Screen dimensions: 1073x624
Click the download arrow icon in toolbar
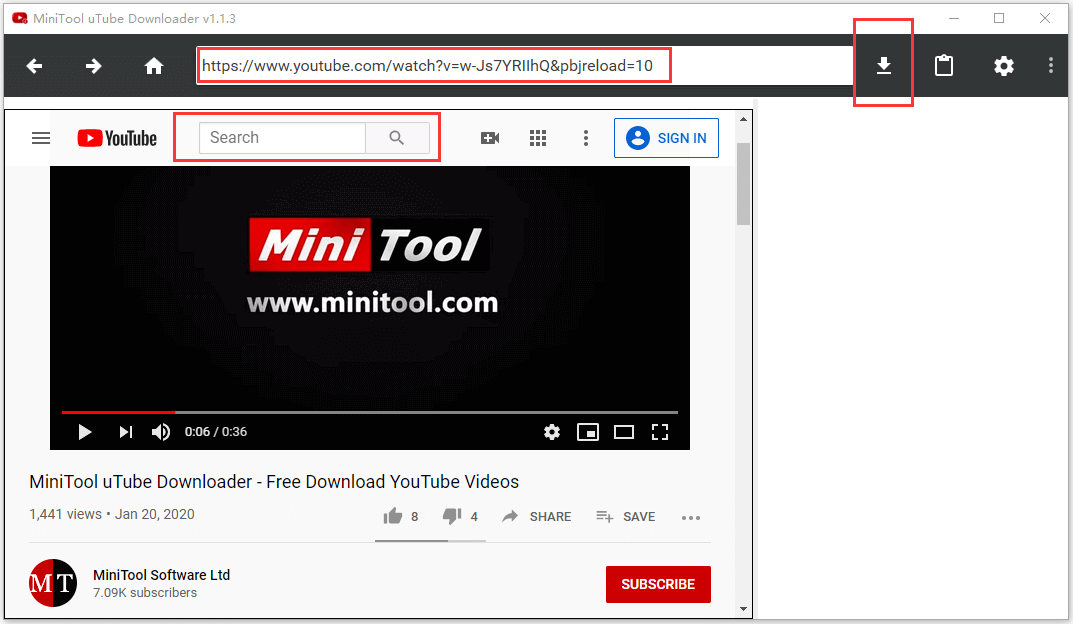pyautogui.click(x=883, y=66)
